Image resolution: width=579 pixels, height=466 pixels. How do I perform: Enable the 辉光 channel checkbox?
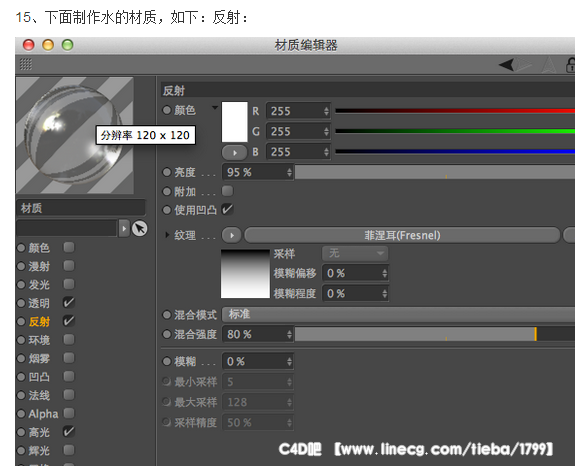69,450
